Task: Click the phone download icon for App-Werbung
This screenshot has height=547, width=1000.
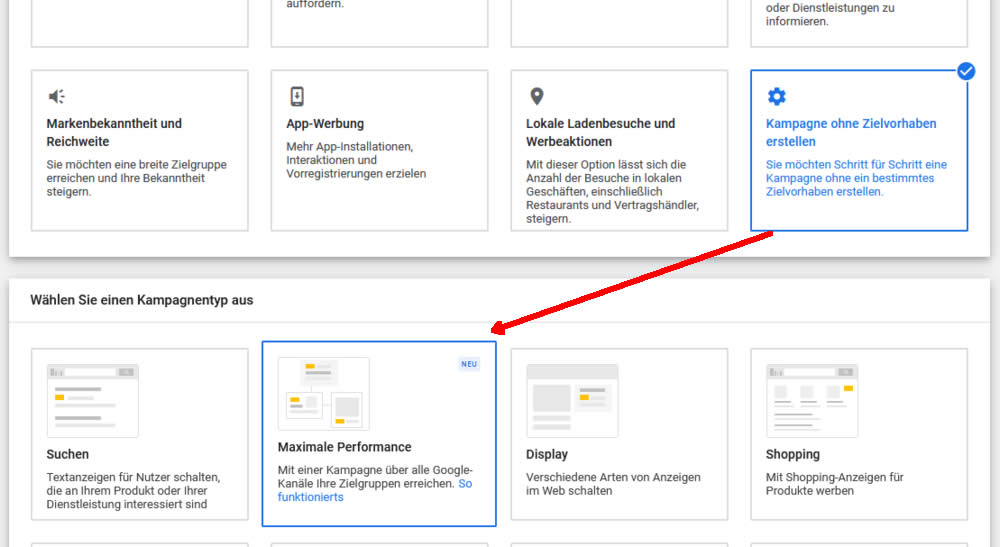Action: tap(297, 96)
